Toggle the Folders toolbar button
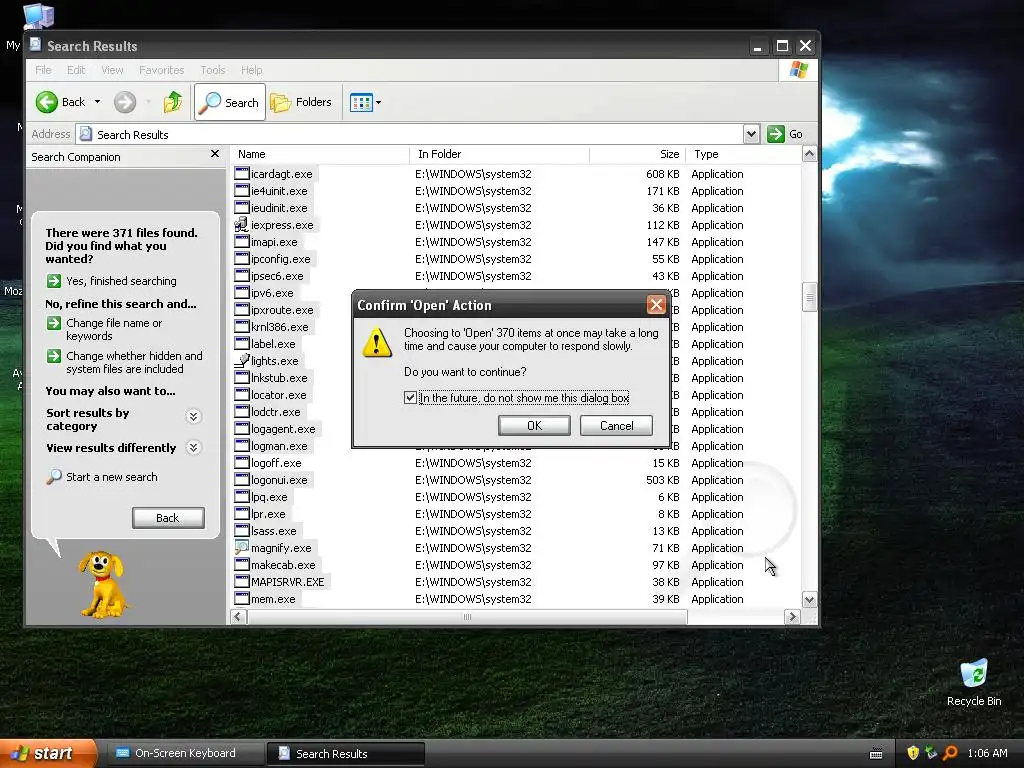The height and width of the screenshot is (768, 1024). coord(302,102)
